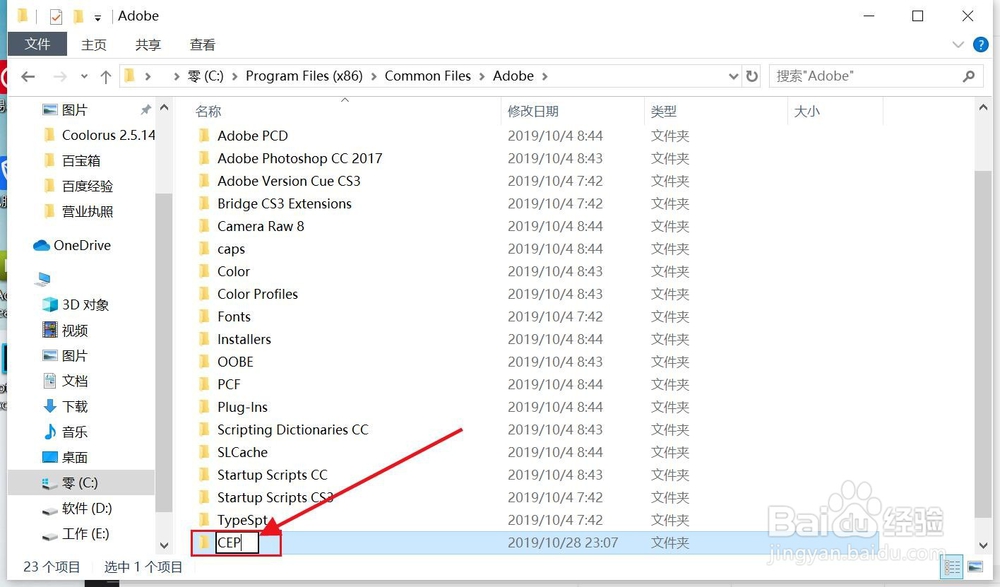Go up one folder level
The image size is (1000, 587).
coord(106,77)
